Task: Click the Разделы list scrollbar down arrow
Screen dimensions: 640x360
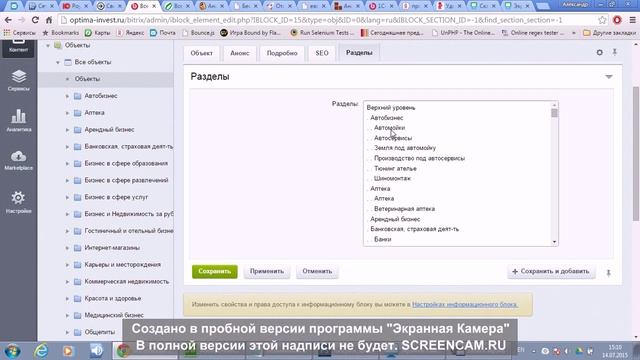Action: click(x=554, y=242)
